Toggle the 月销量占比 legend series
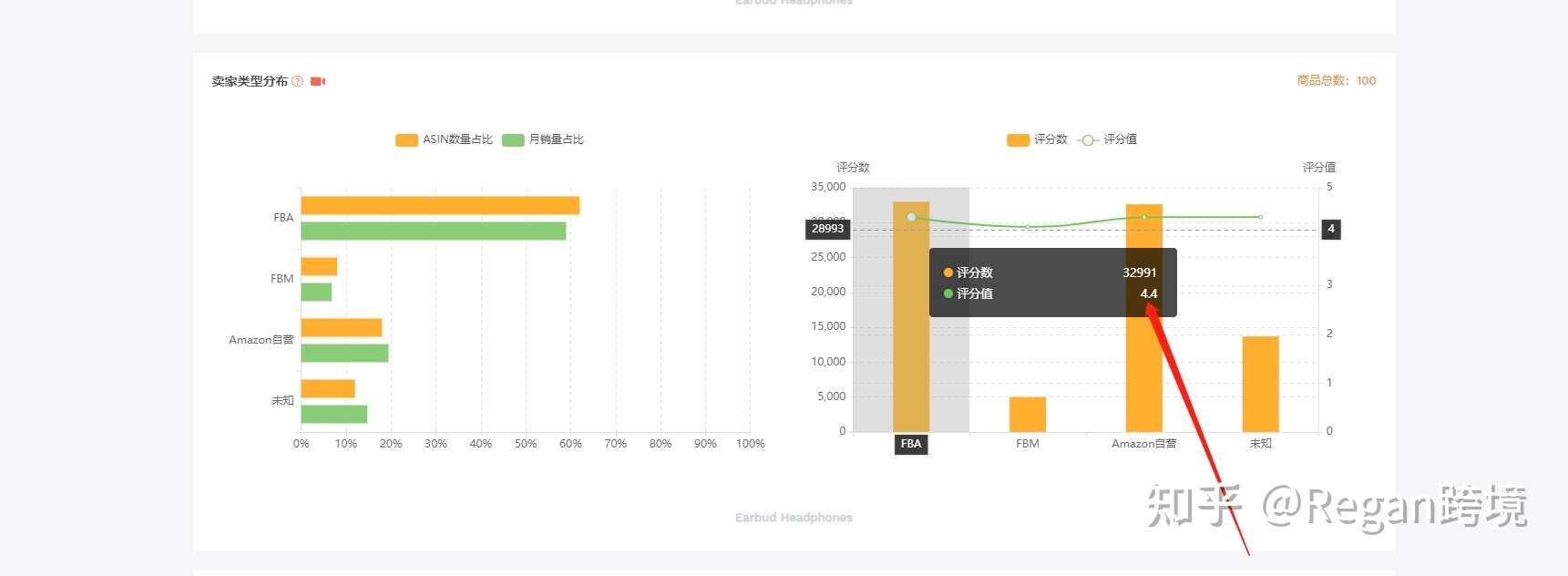The width and height of the screenshot is (1568, 576). pyautogui.click(x=543, y=139)
